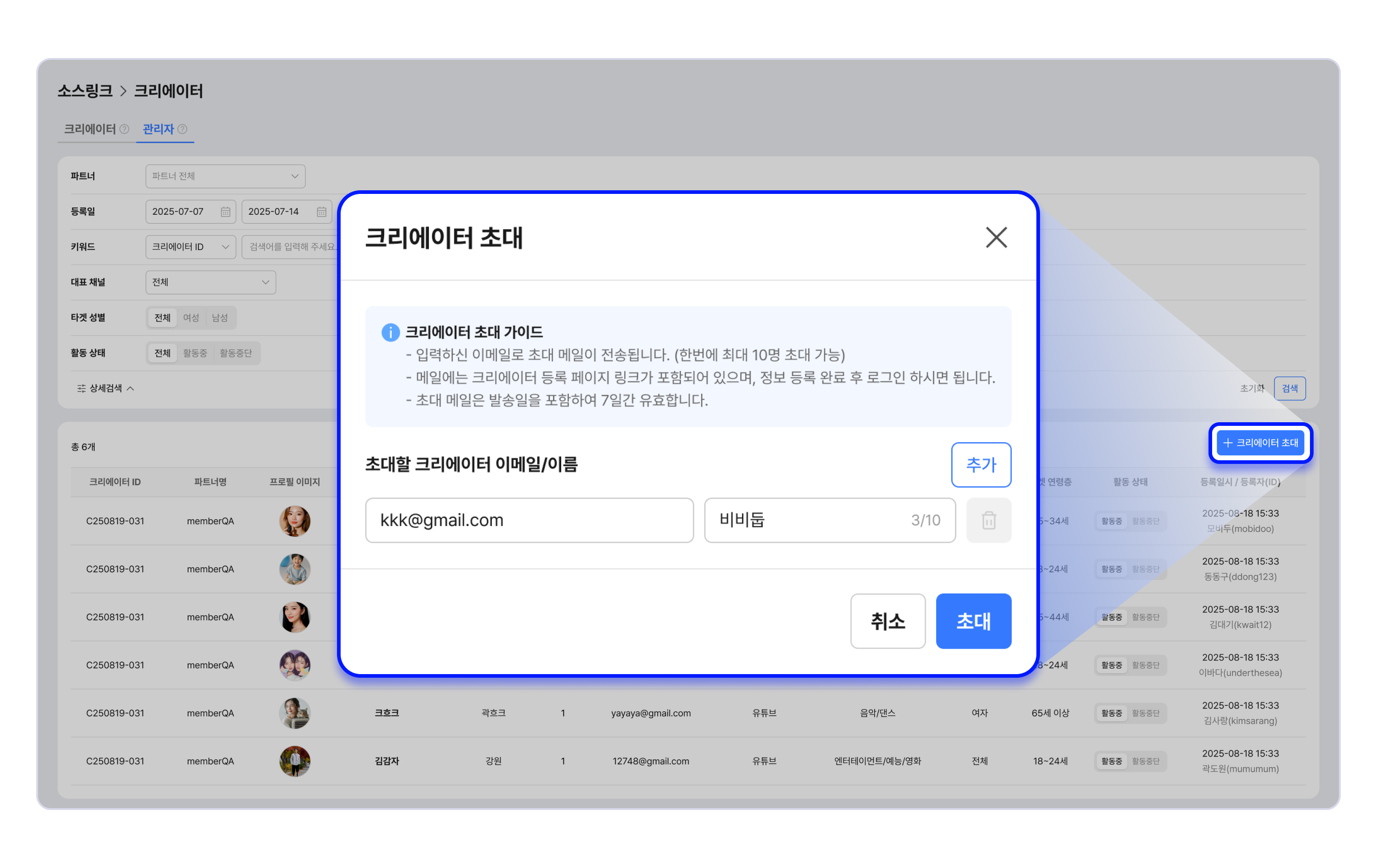Open the start date calendar icon
The image size is (1377, 868).
tap(225, 212)
